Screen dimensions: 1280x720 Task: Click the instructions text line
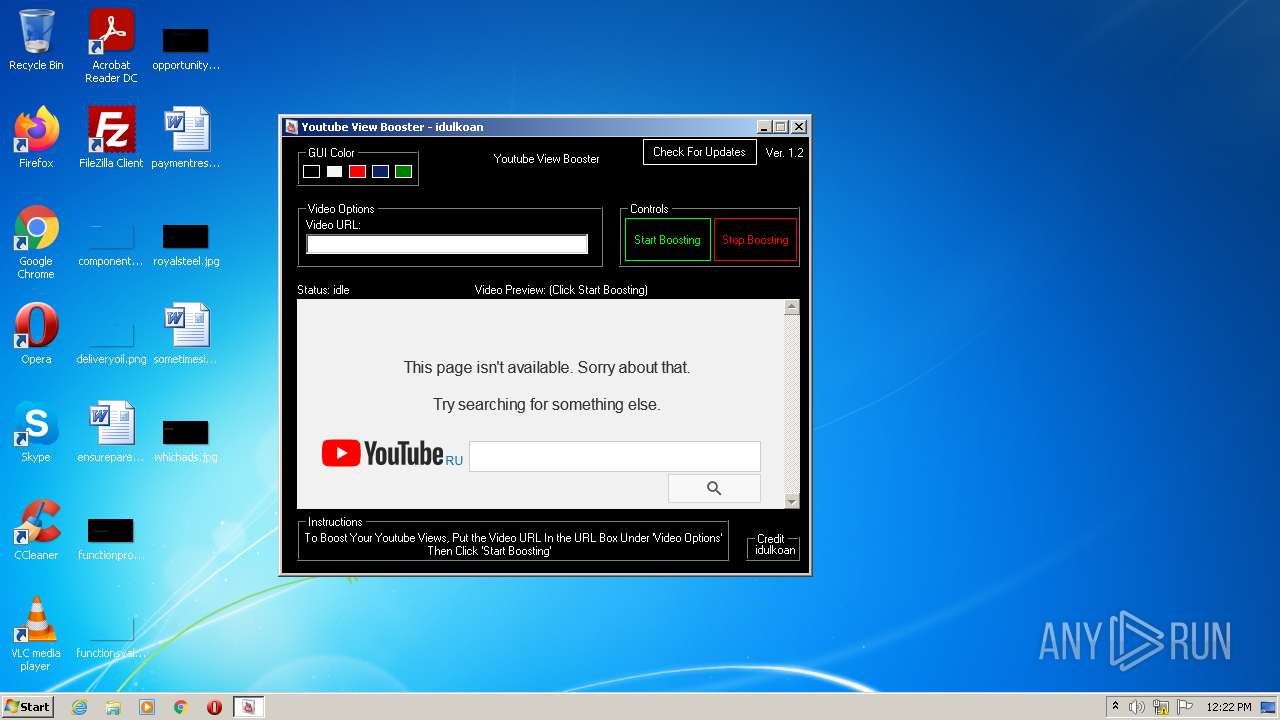513,544
